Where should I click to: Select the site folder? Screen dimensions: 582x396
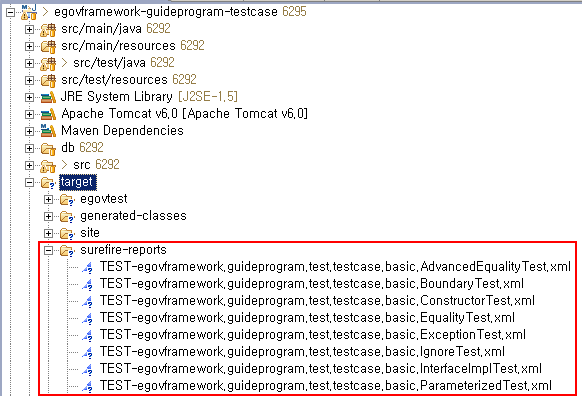click(90, 233)
